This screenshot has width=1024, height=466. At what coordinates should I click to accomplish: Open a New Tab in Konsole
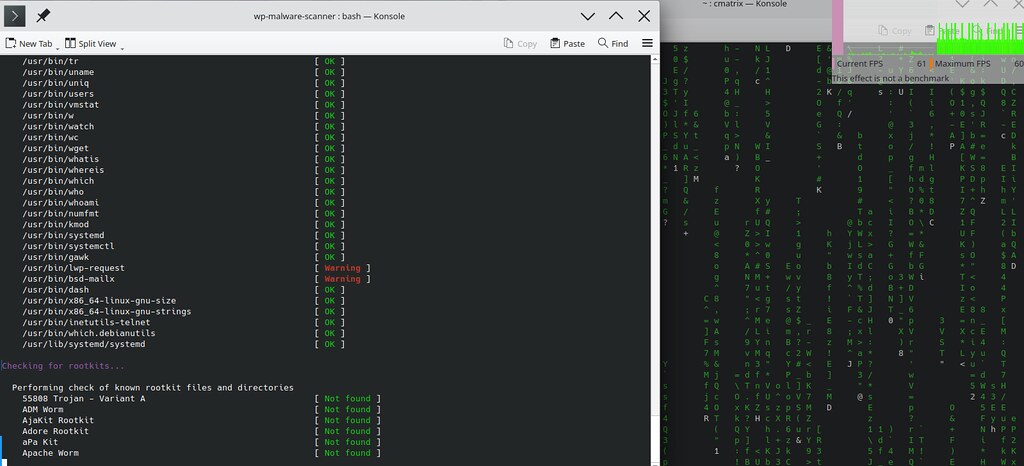[28, 44]
